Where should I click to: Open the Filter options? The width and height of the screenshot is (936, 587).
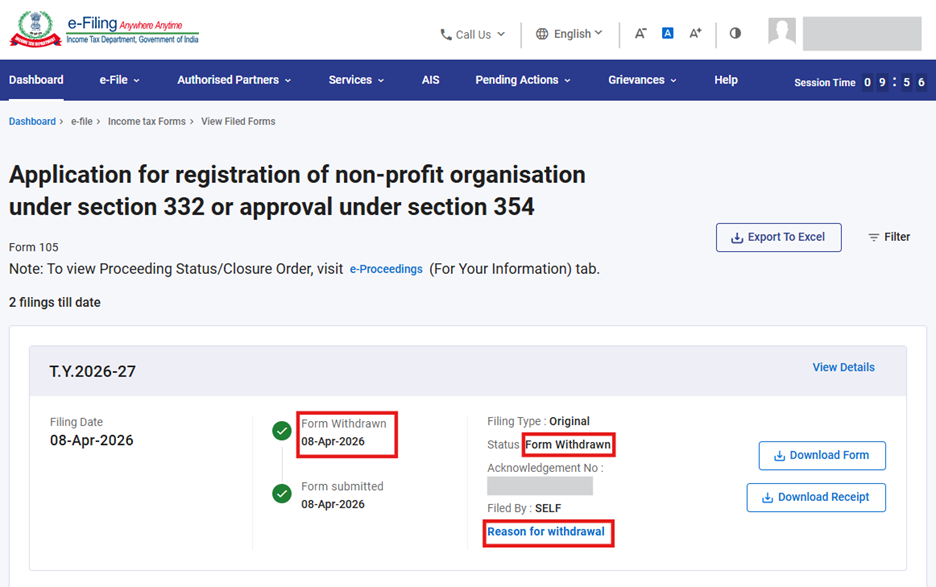point(888,237)
